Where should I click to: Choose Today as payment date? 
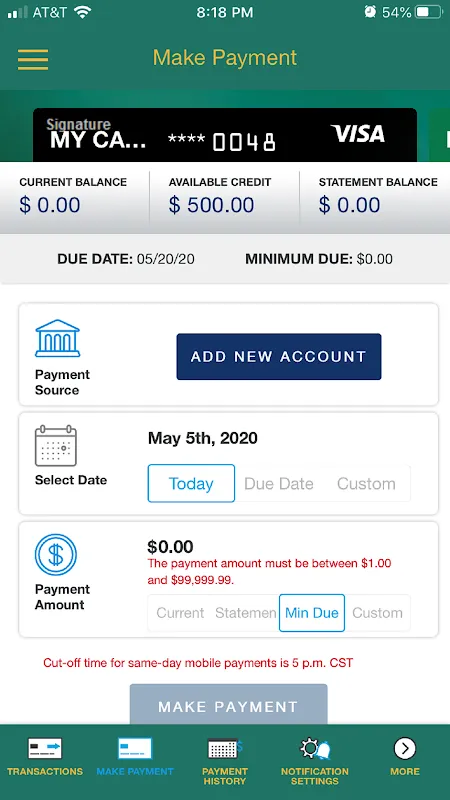(x=191, y=483)
